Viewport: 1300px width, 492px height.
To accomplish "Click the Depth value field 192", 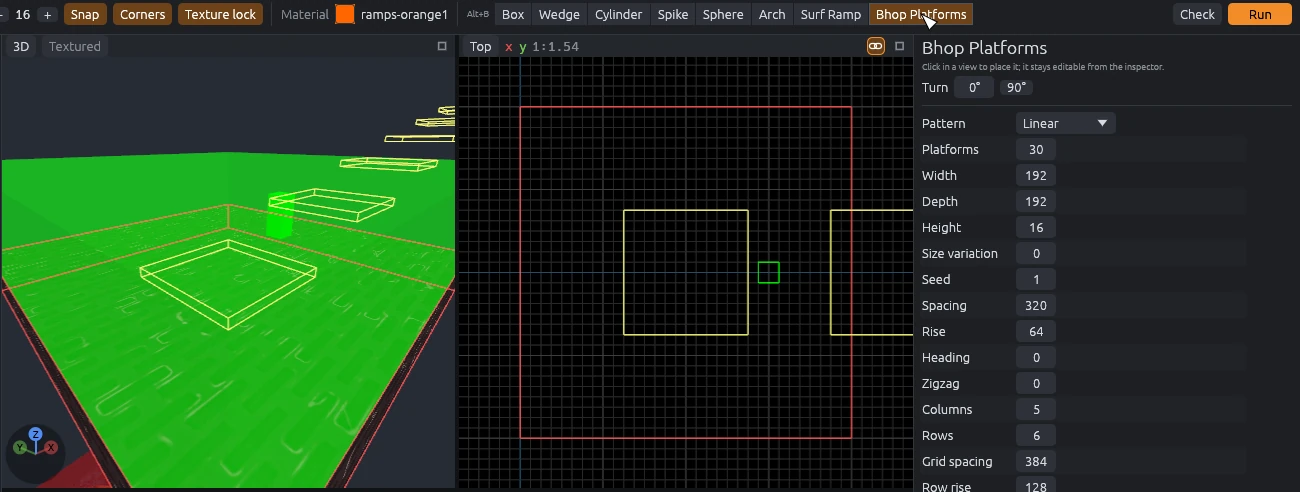I will pos(1036,201).
